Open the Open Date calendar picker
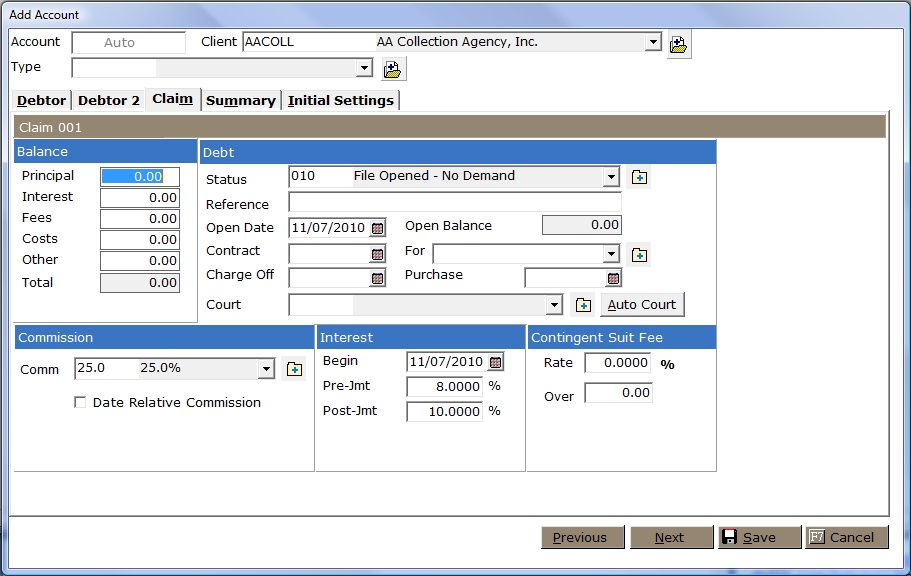This screenshot has width=911, height=576. click(378, 228)
